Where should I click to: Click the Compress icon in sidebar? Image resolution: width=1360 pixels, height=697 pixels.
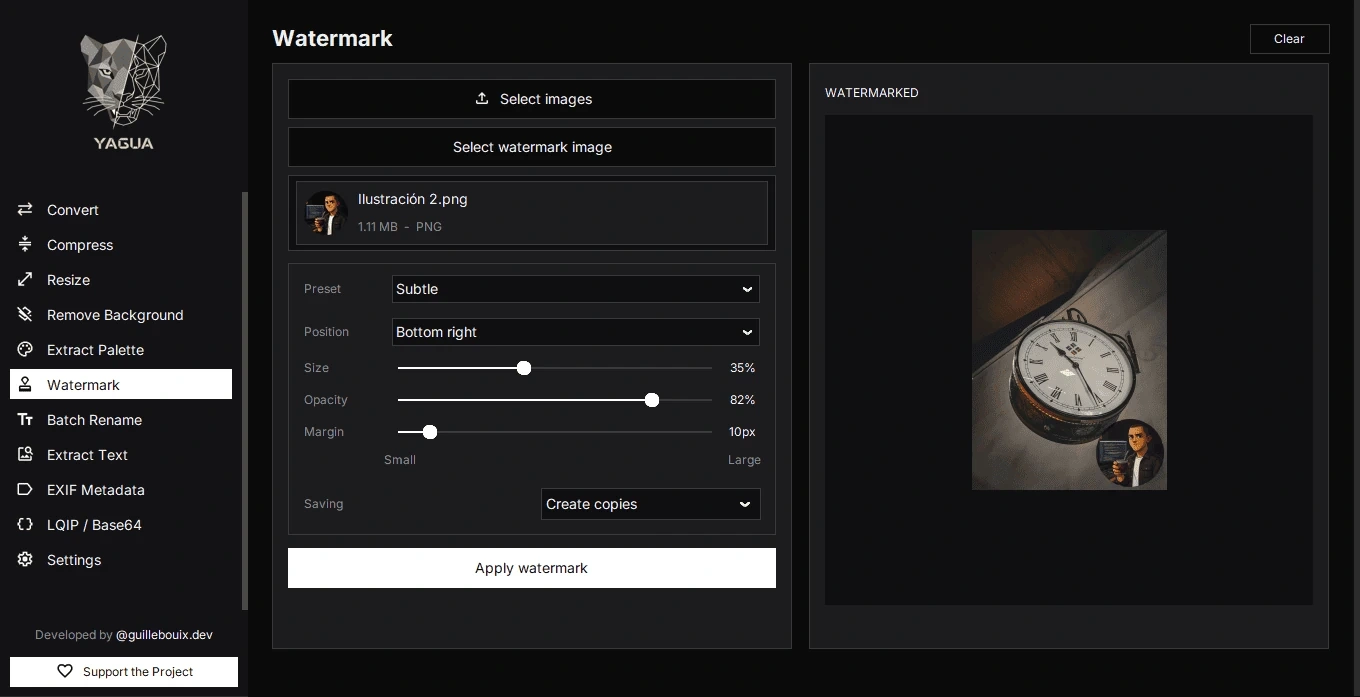point(25,245)
